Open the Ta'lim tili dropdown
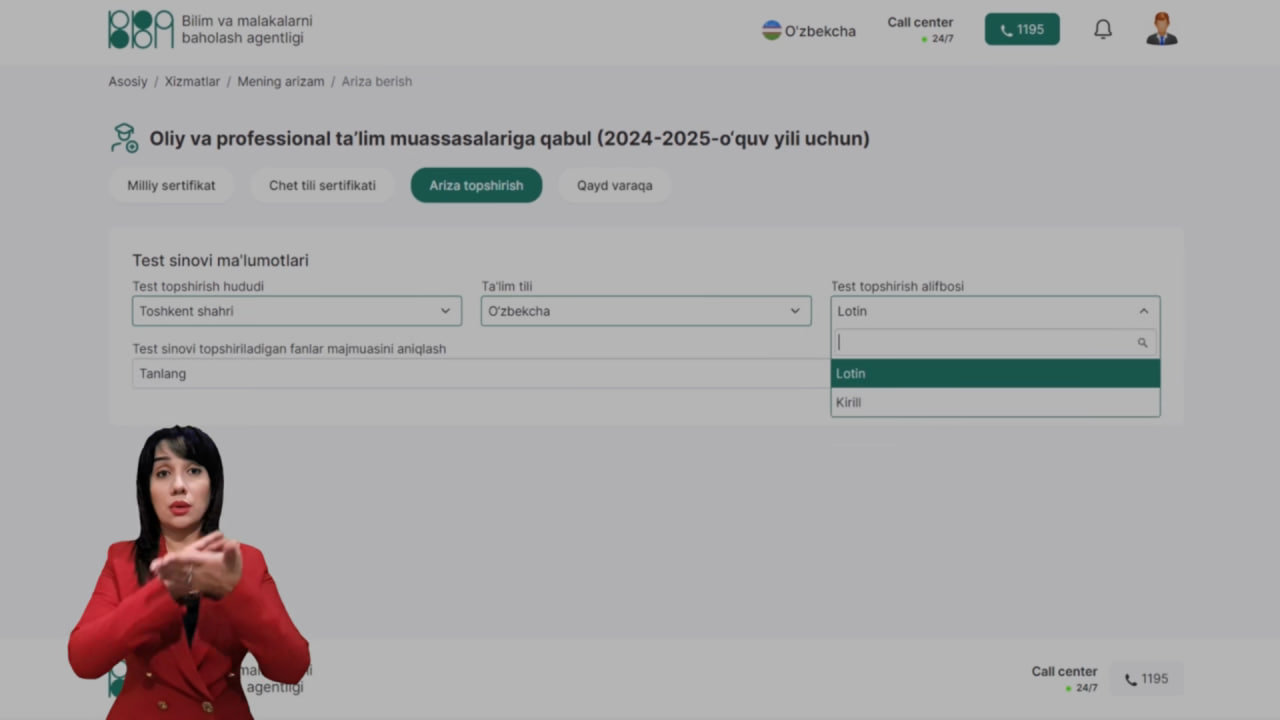1280x720 pixels. (646, 311)
